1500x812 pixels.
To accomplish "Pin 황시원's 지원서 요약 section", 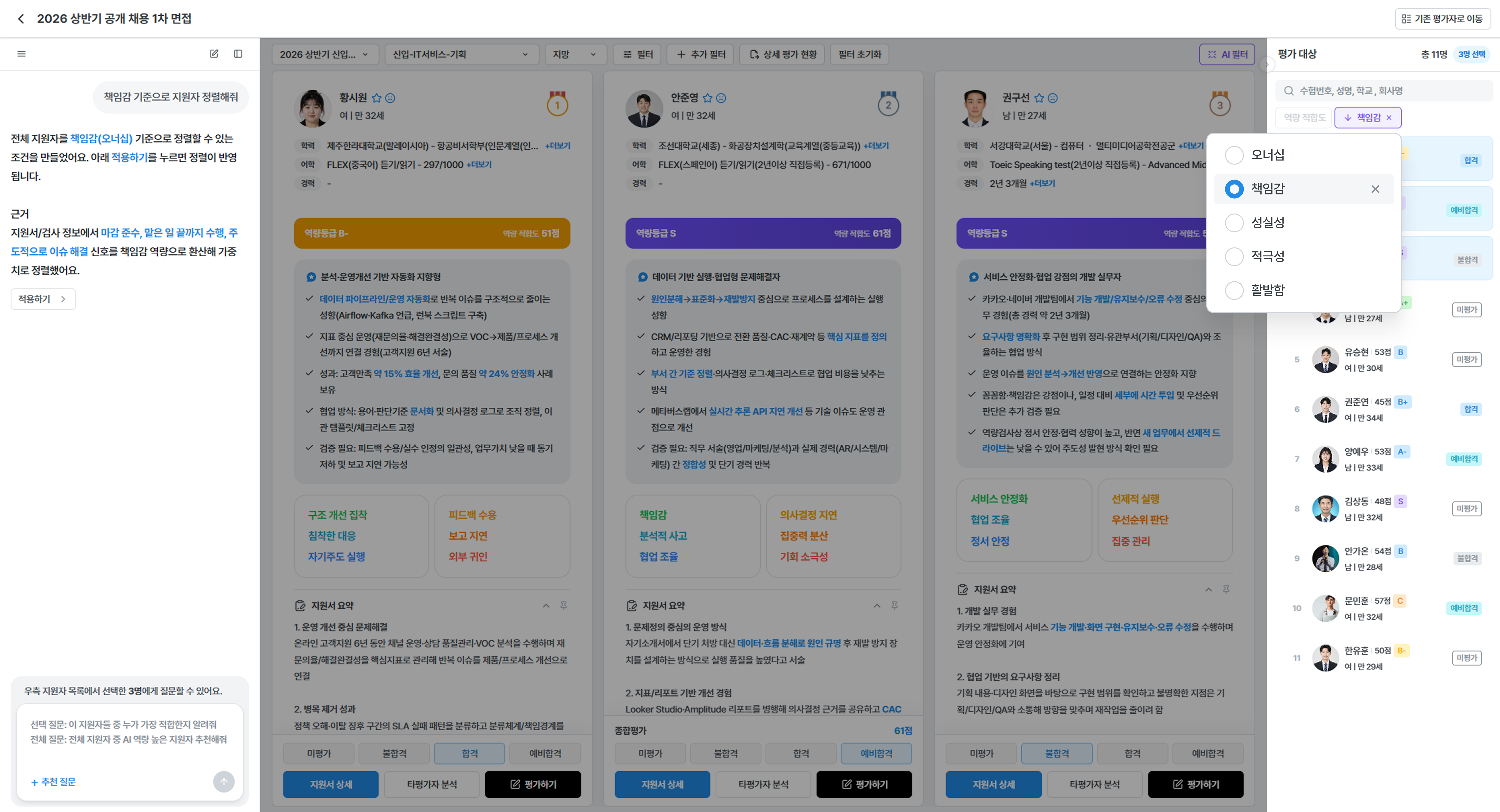I will point(564,605).
